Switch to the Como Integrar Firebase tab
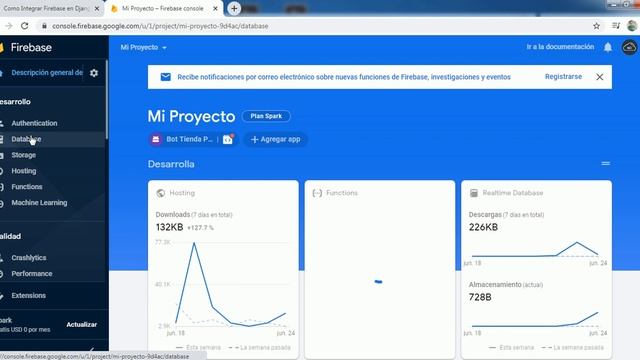The height and width of the screenshot is (360, 640). coord(46,8)
